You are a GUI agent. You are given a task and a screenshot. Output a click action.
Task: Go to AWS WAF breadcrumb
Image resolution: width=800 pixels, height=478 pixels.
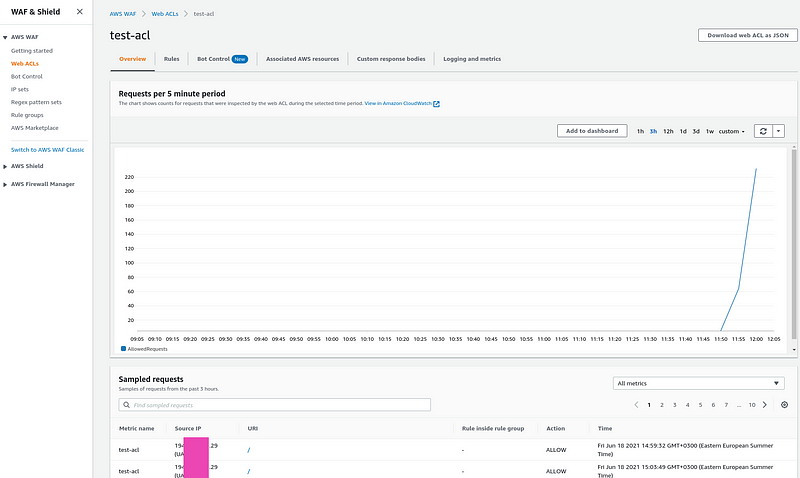pyautogui.click(x=122, y=14)
